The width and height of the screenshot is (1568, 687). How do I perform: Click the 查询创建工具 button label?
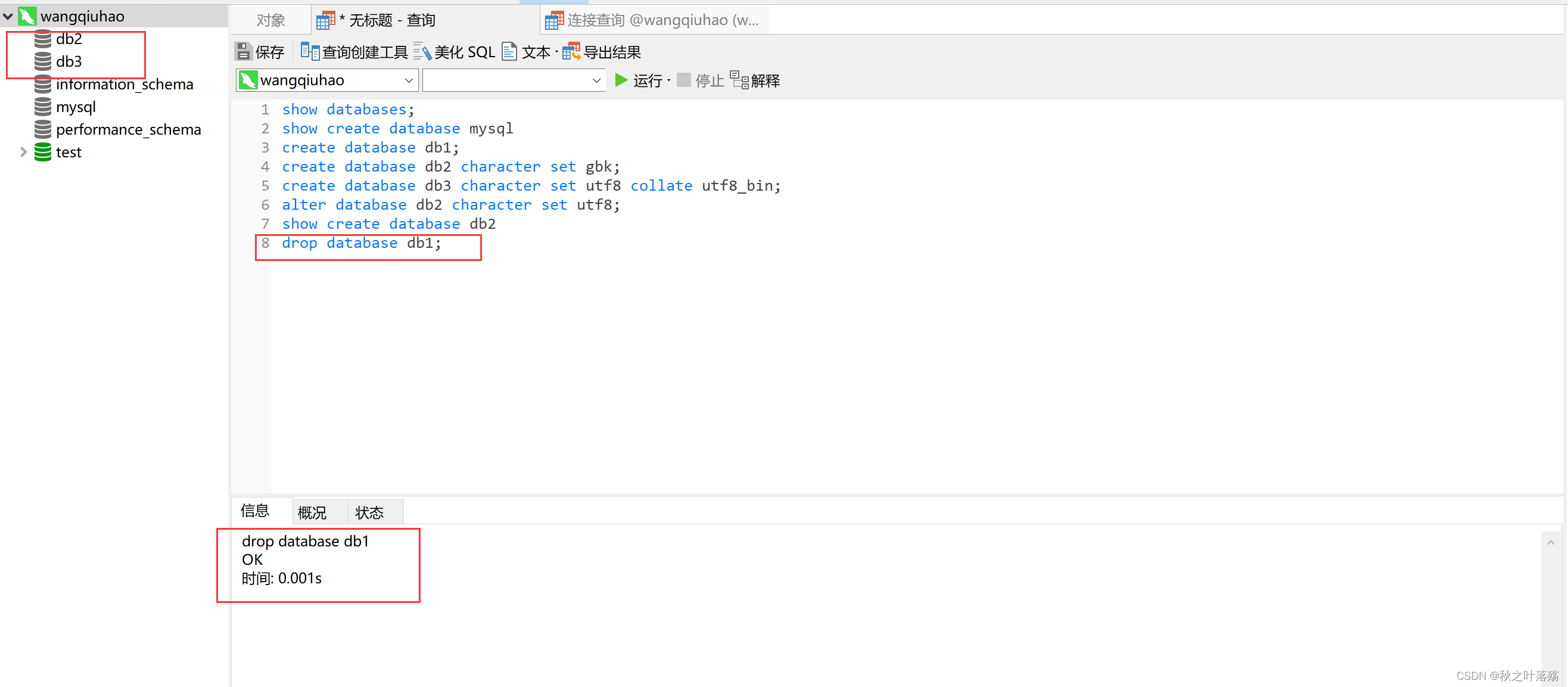pyautogui.click(x=365, y=52)
